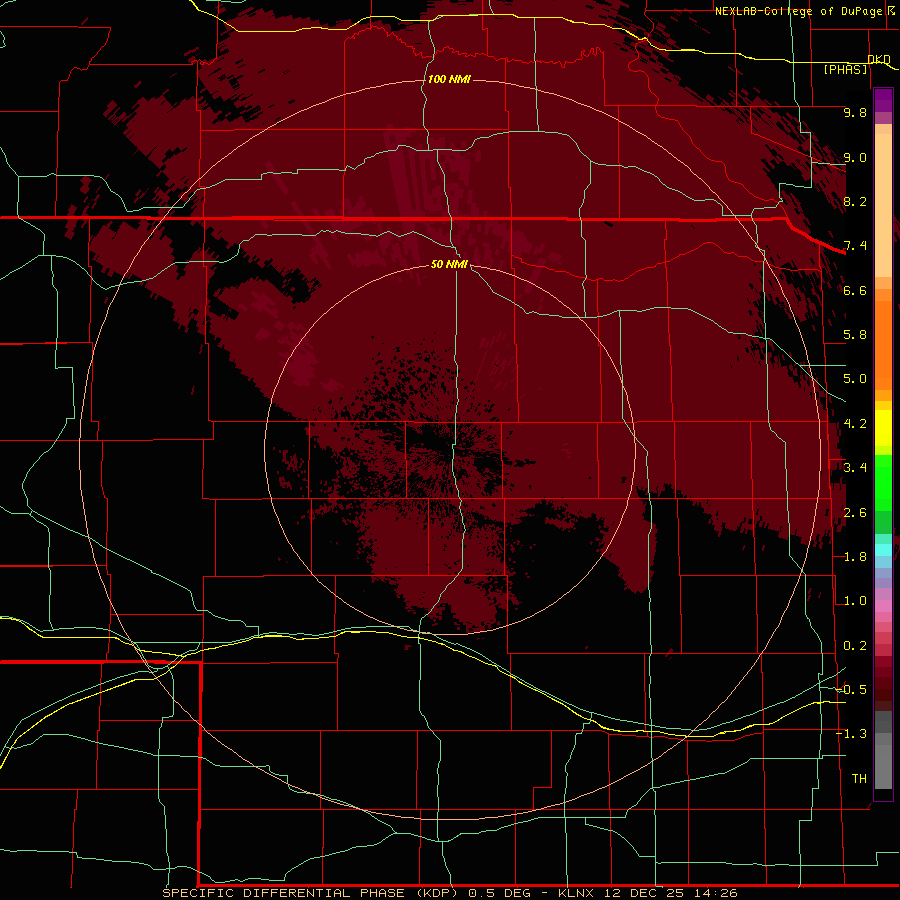Click the 0.2 value on the color scale
The image size is (900, 900).
(x=855, y=646)
